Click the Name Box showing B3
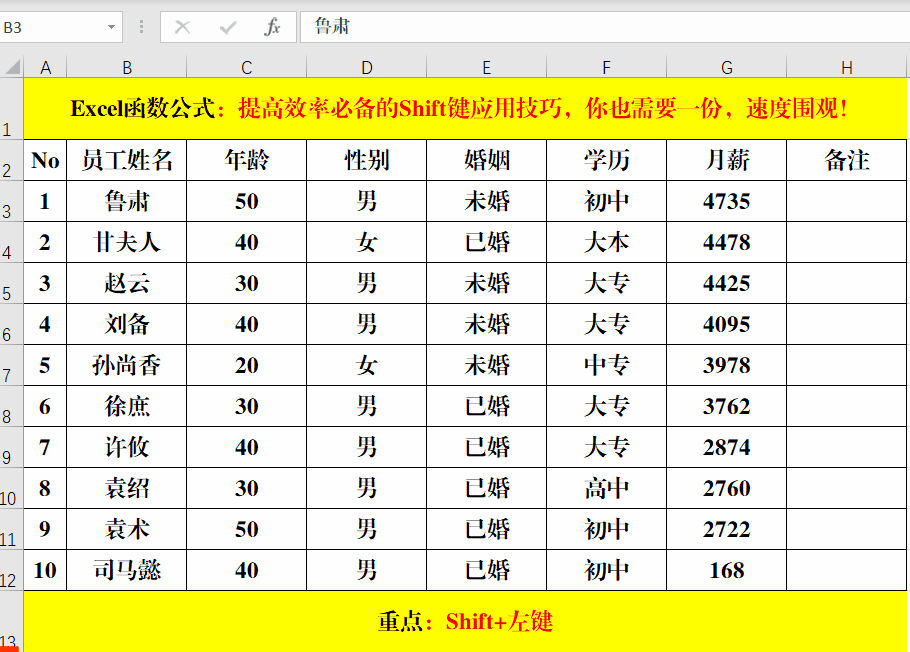This screenshot has width=910, height=652. coord(52,27)
